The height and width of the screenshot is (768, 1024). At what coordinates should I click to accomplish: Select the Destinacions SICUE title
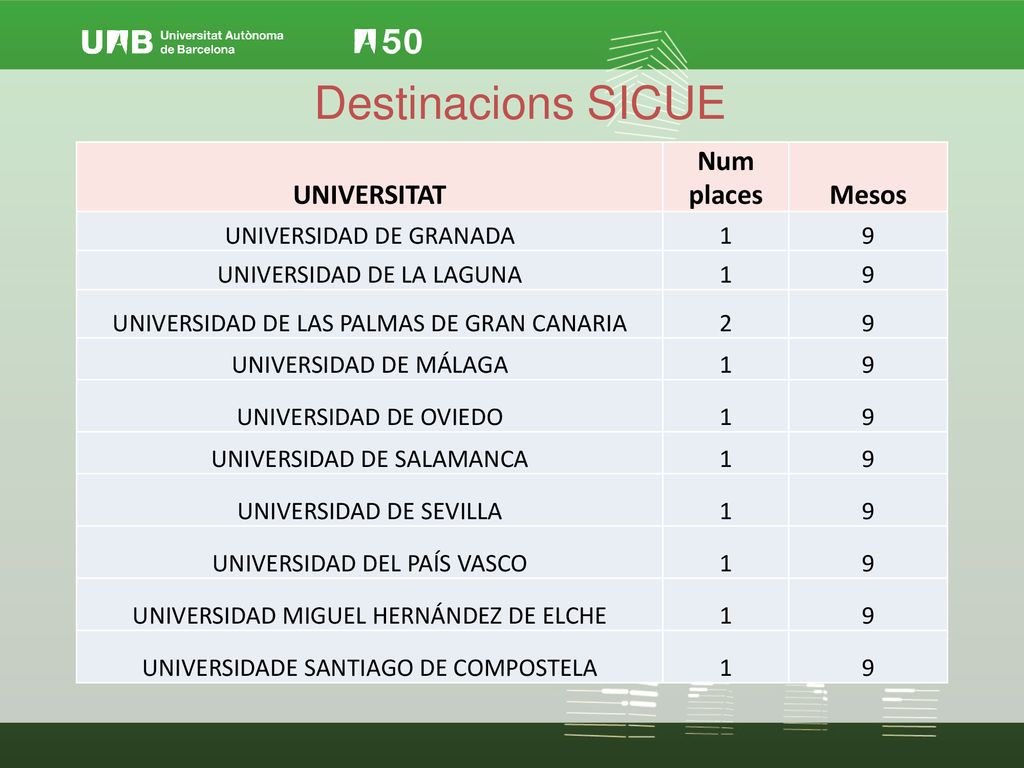pos(520,103)
